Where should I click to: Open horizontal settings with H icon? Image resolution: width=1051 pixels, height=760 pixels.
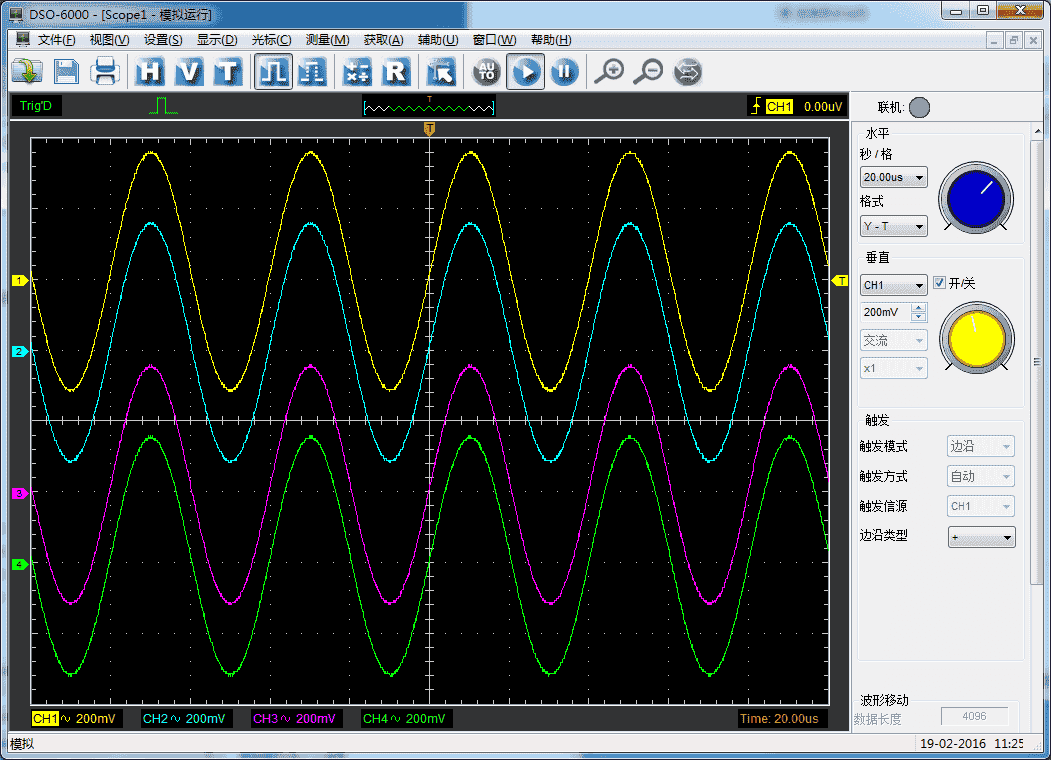pos(151,71)
